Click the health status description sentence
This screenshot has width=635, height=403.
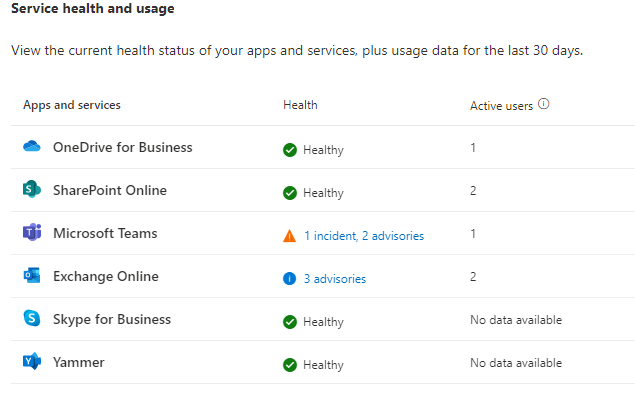tap(297, 50)
